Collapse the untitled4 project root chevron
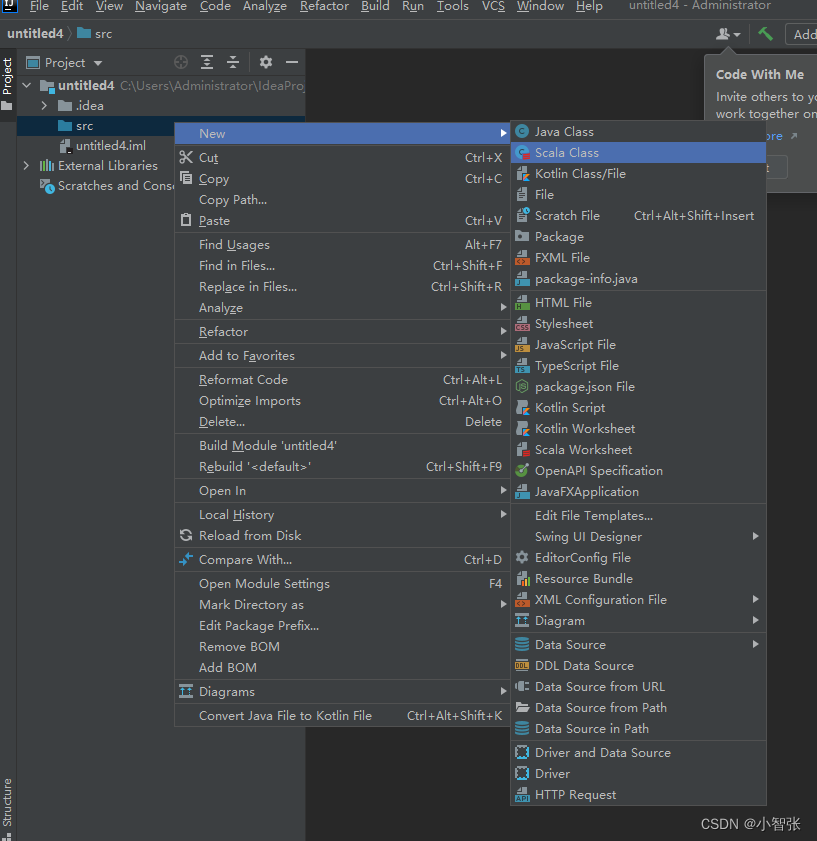The width and height of the screenshot is (817, 841). pos(27,85)
